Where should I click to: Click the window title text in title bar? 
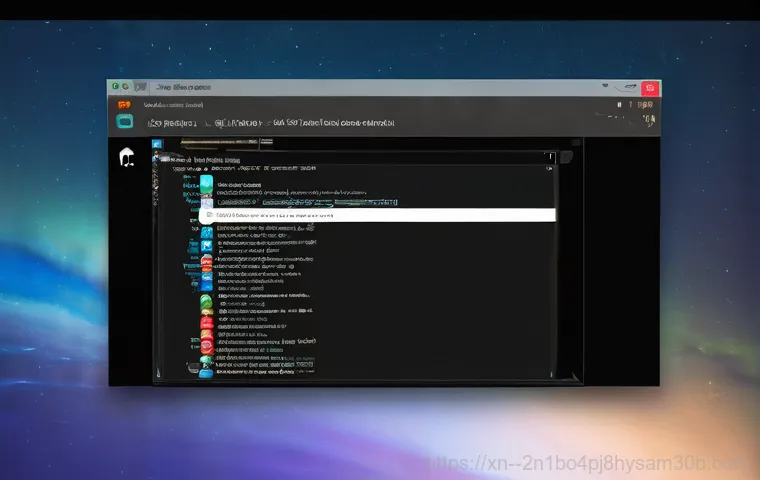(x=175, y=88)
